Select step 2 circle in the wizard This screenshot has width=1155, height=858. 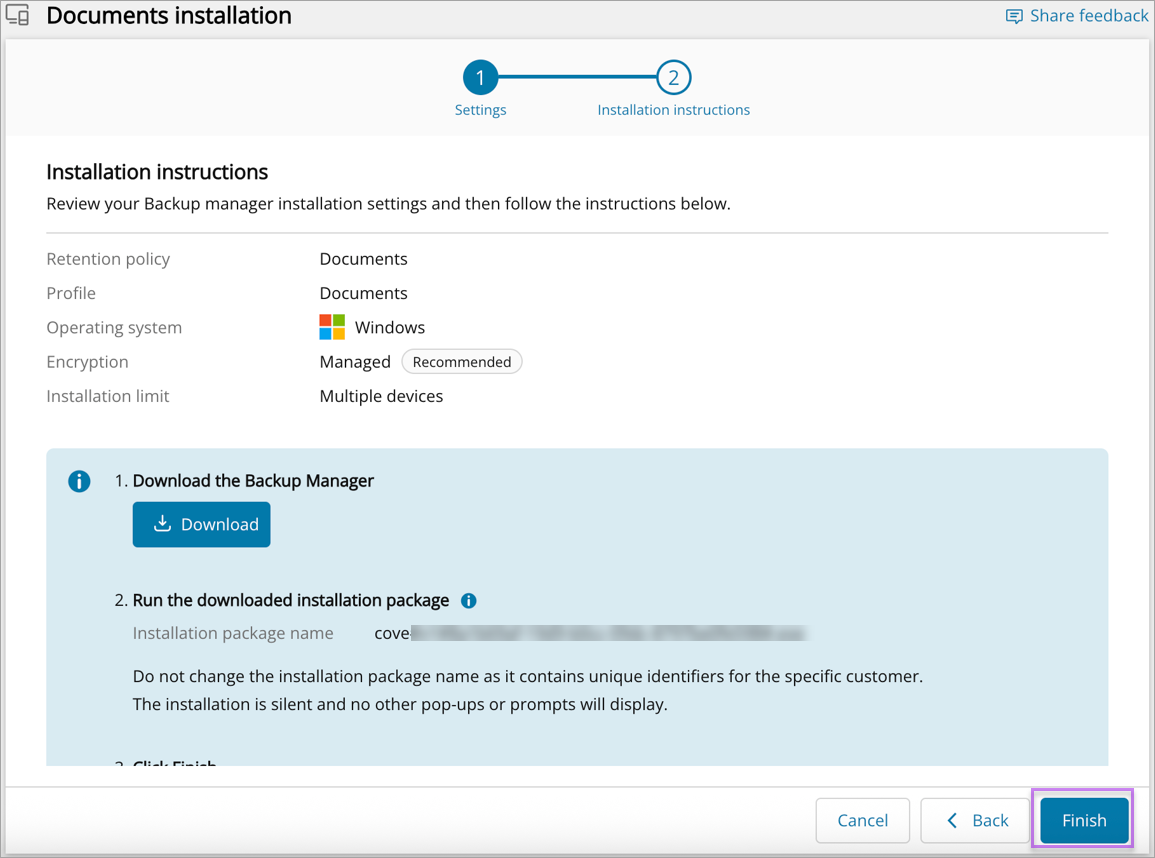(673, 77)
